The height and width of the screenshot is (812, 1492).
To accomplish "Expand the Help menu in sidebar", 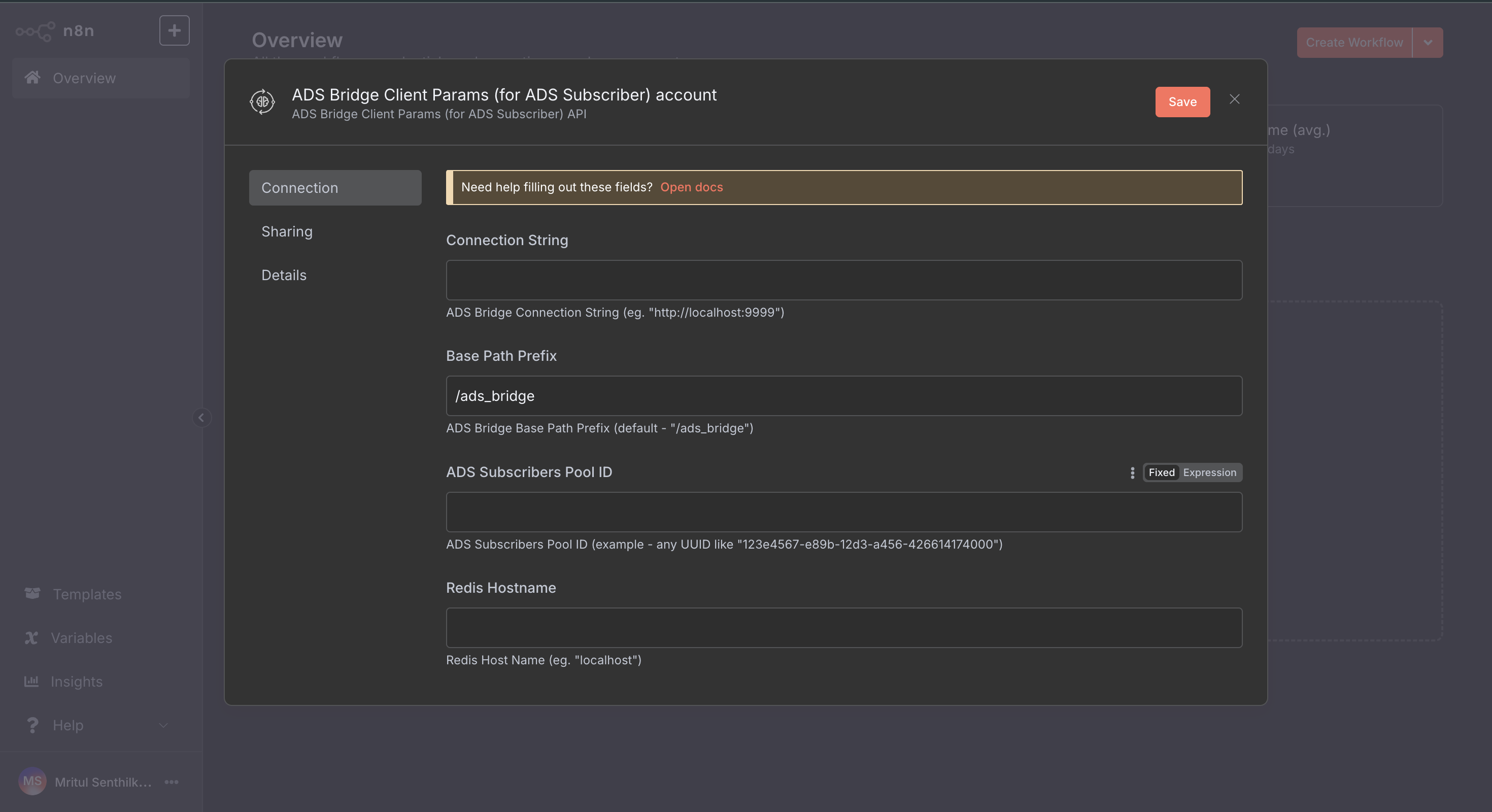I will pyautogui.click(x=163, y=725).
